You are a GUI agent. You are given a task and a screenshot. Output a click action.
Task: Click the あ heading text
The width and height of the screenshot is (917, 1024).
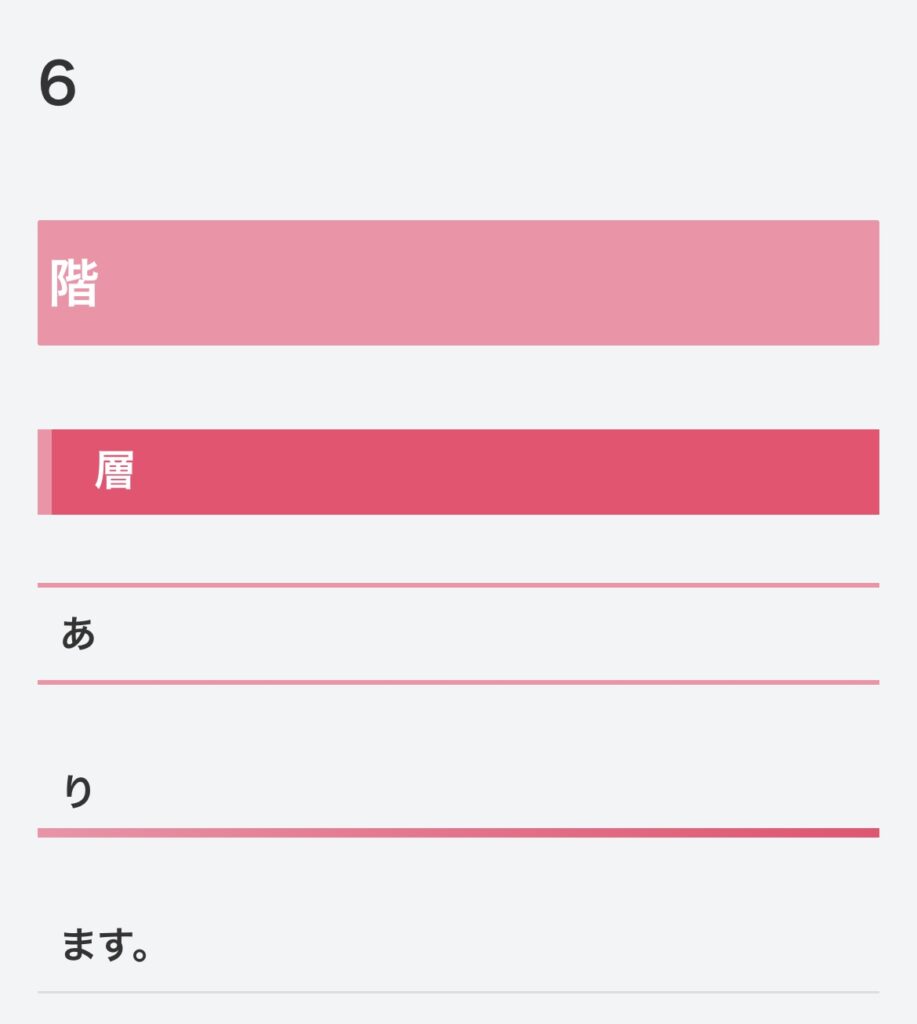click(78, 634)
